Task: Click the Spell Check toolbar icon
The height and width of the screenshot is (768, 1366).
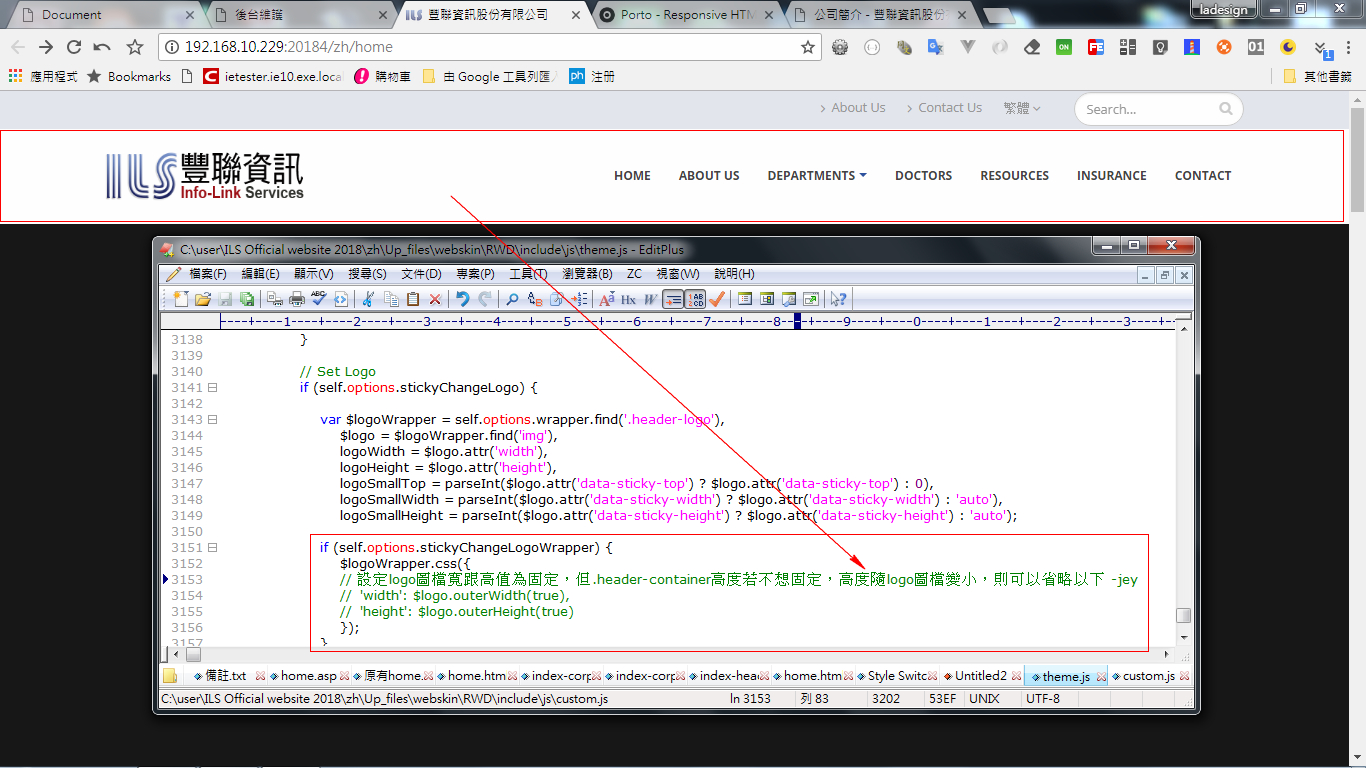Action: tap(318, 298)
